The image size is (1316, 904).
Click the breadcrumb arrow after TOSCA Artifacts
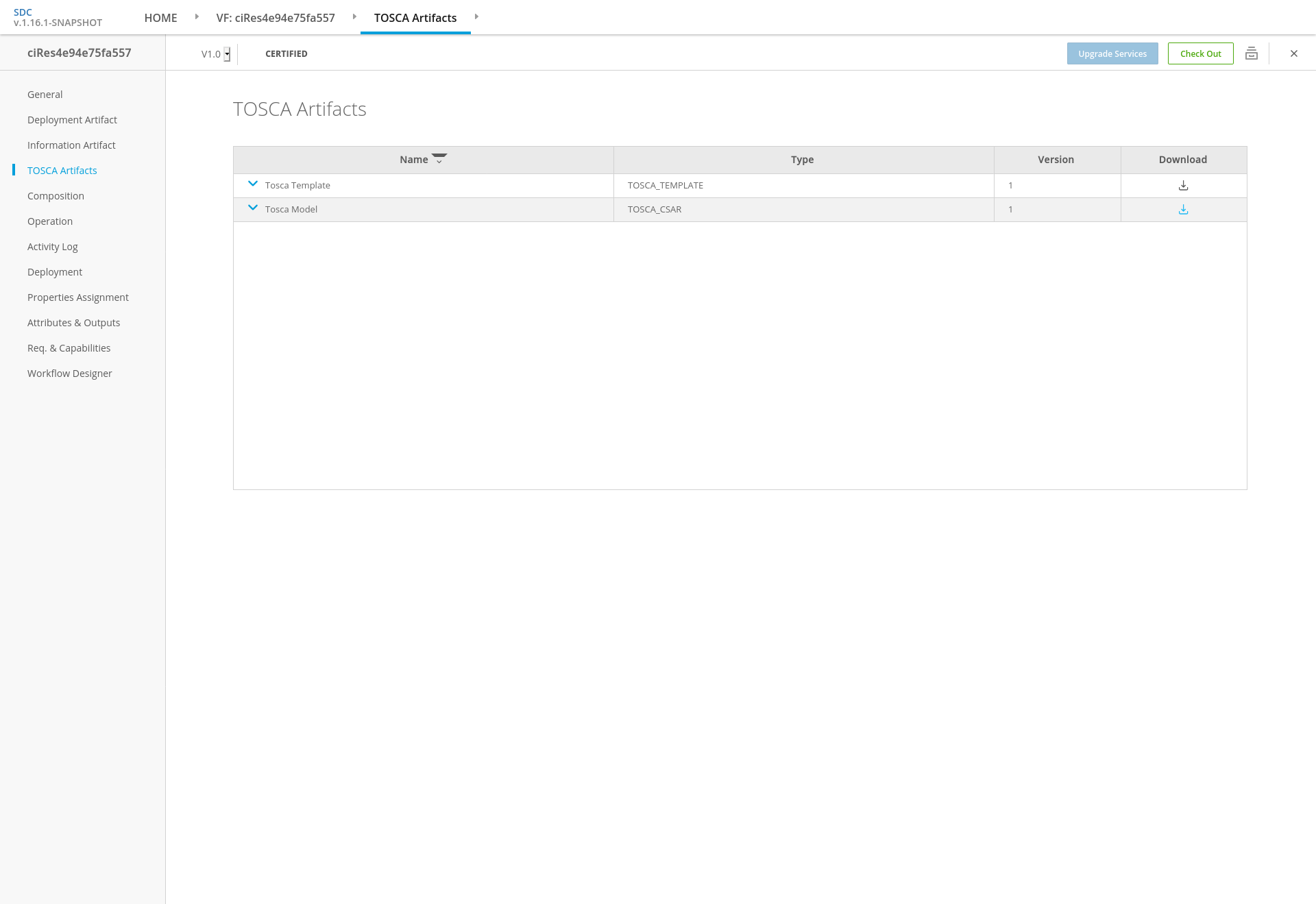tap(476, 16)
